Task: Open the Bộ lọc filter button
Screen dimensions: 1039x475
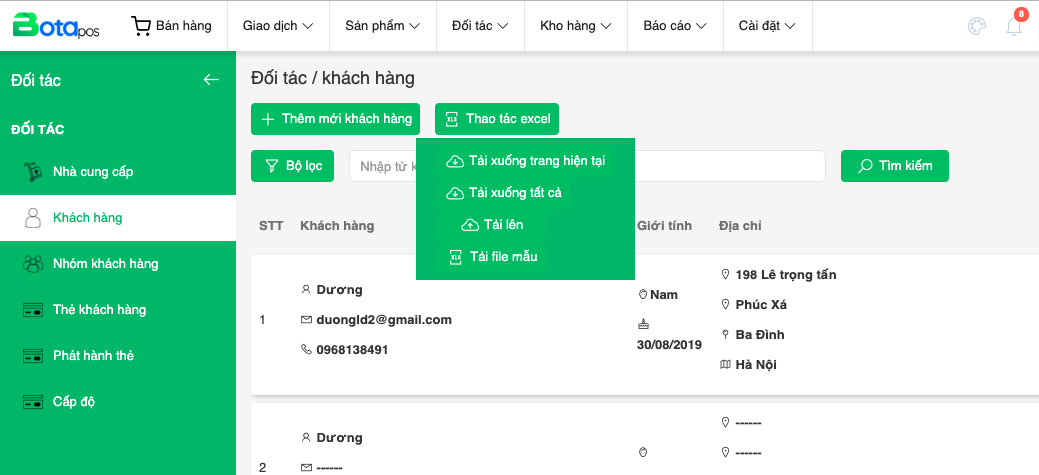Action: pyautogui.click(x=293, y=166)
